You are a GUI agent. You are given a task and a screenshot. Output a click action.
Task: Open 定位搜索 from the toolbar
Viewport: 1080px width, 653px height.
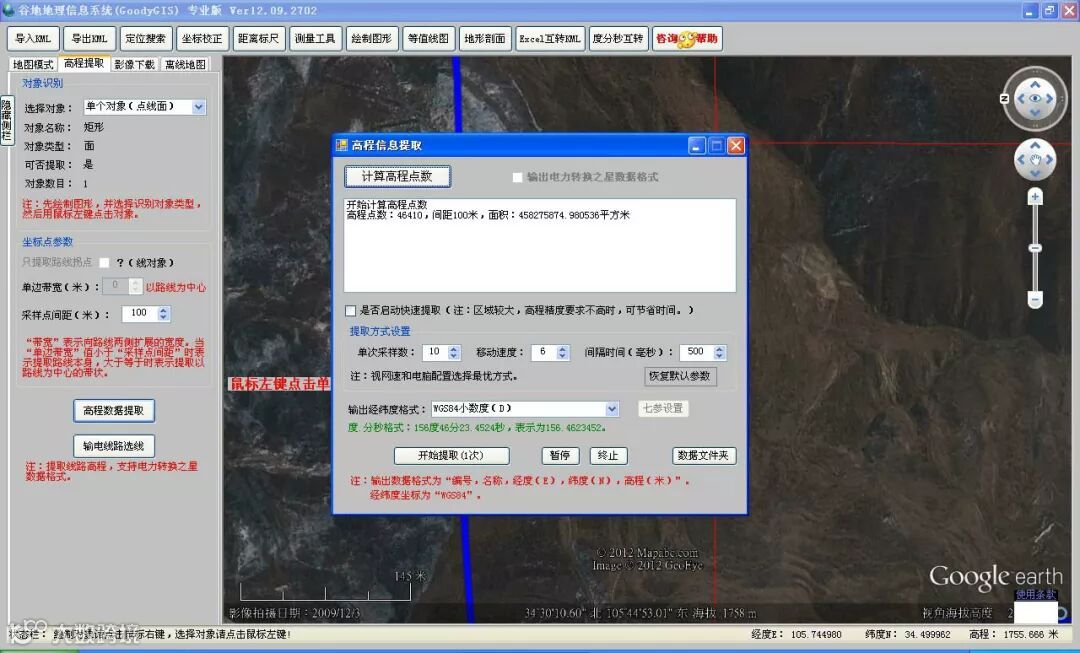coord(146,39)
